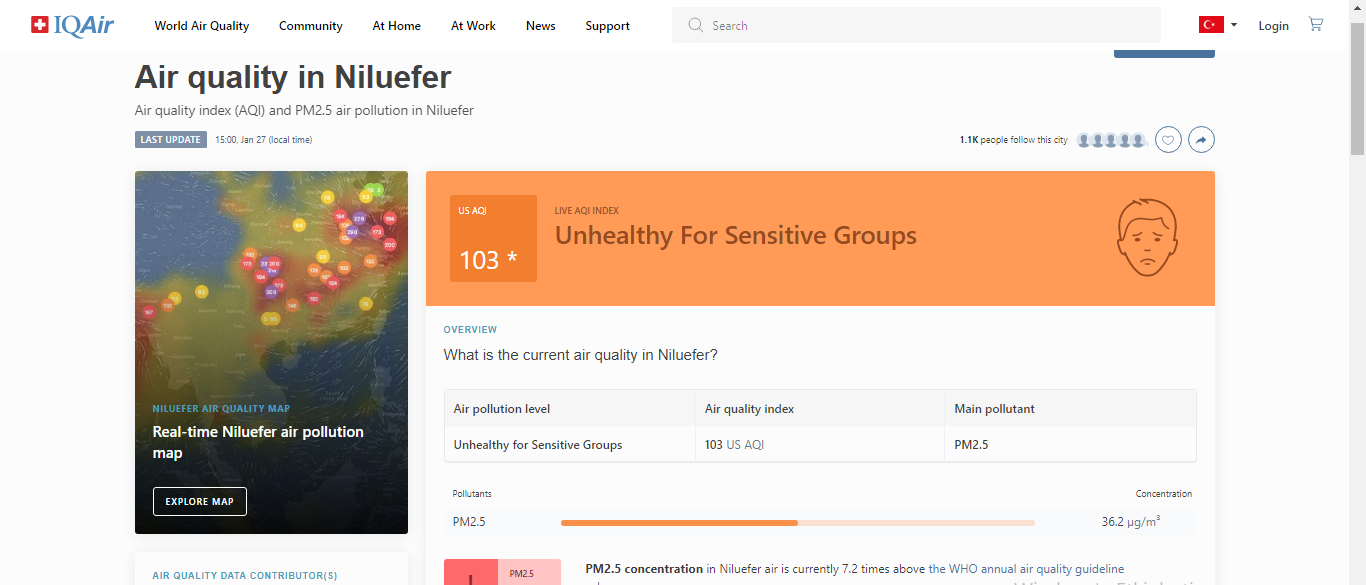Expand the country selector dropdown arrow
The width and height of the screenshot is (1366, 585).
pos(1234,25)
